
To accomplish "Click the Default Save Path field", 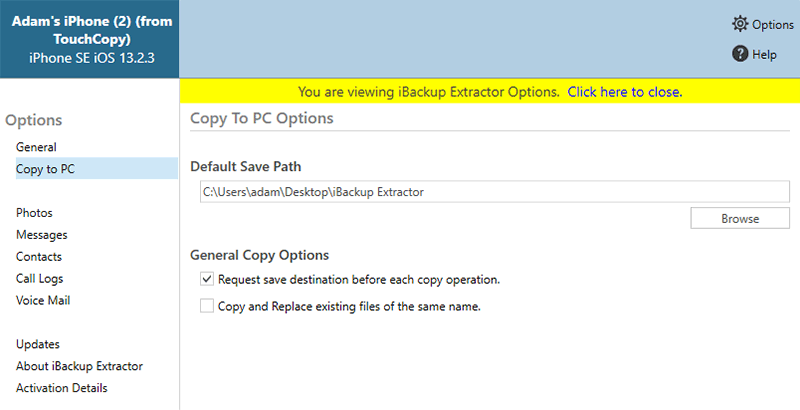I will (x=494, y=192).
